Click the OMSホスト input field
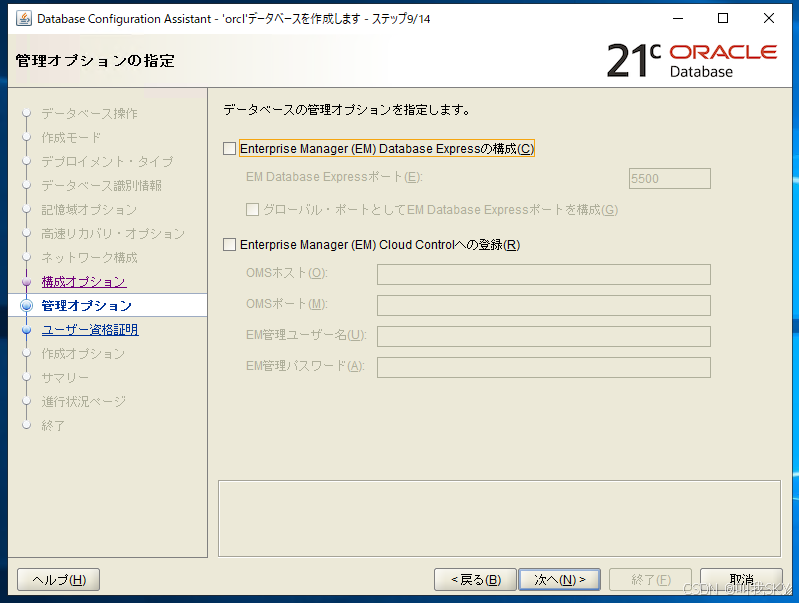799x603 pixels. [x=544, y=274]
